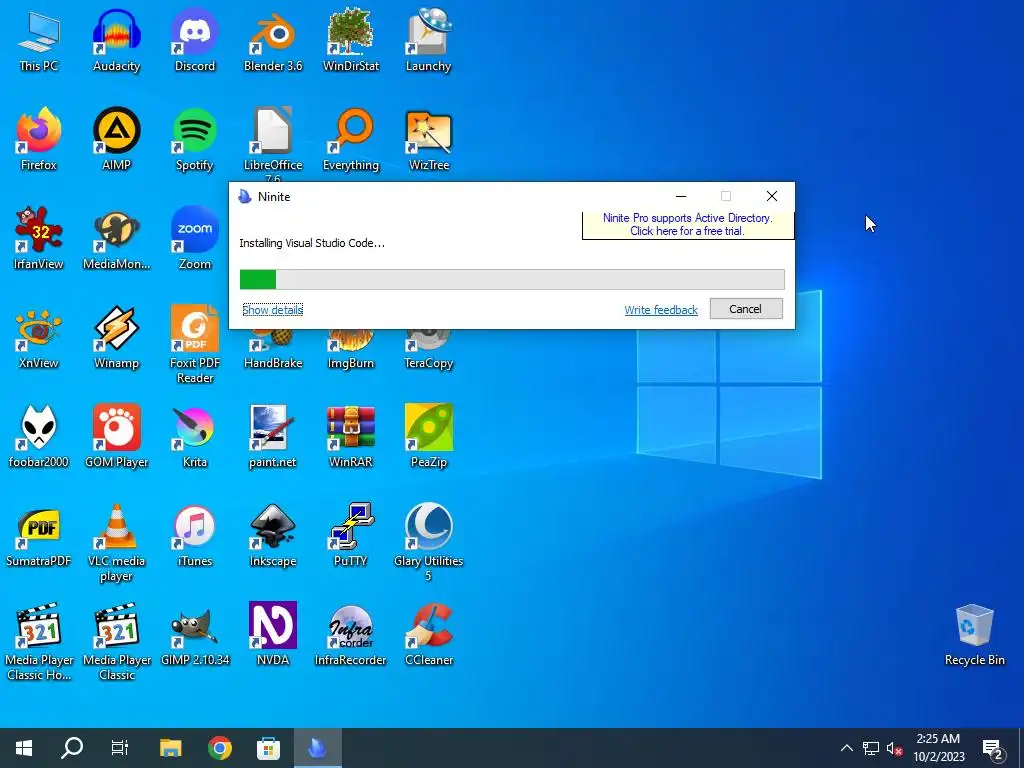Click the Everything search icon
This screenshot has height=768, width=1024.
(351, 138)
